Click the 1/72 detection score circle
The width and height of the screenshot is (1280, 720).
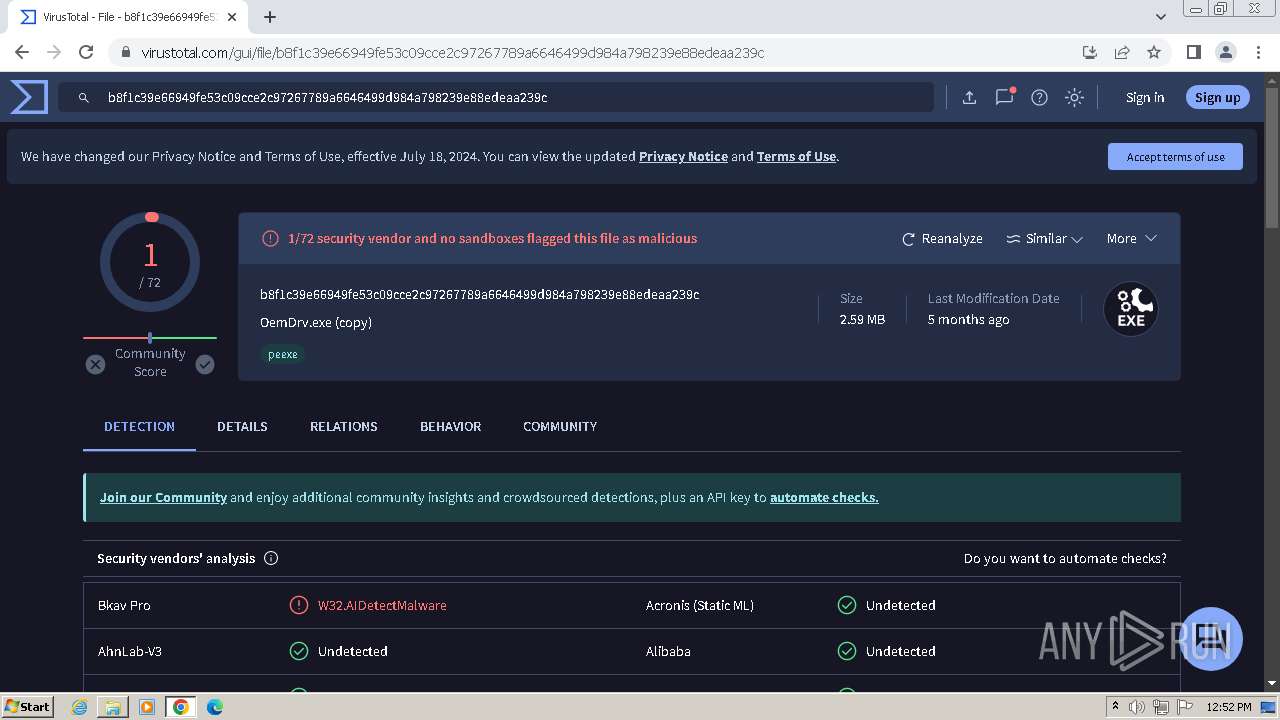tap(150, 263)
